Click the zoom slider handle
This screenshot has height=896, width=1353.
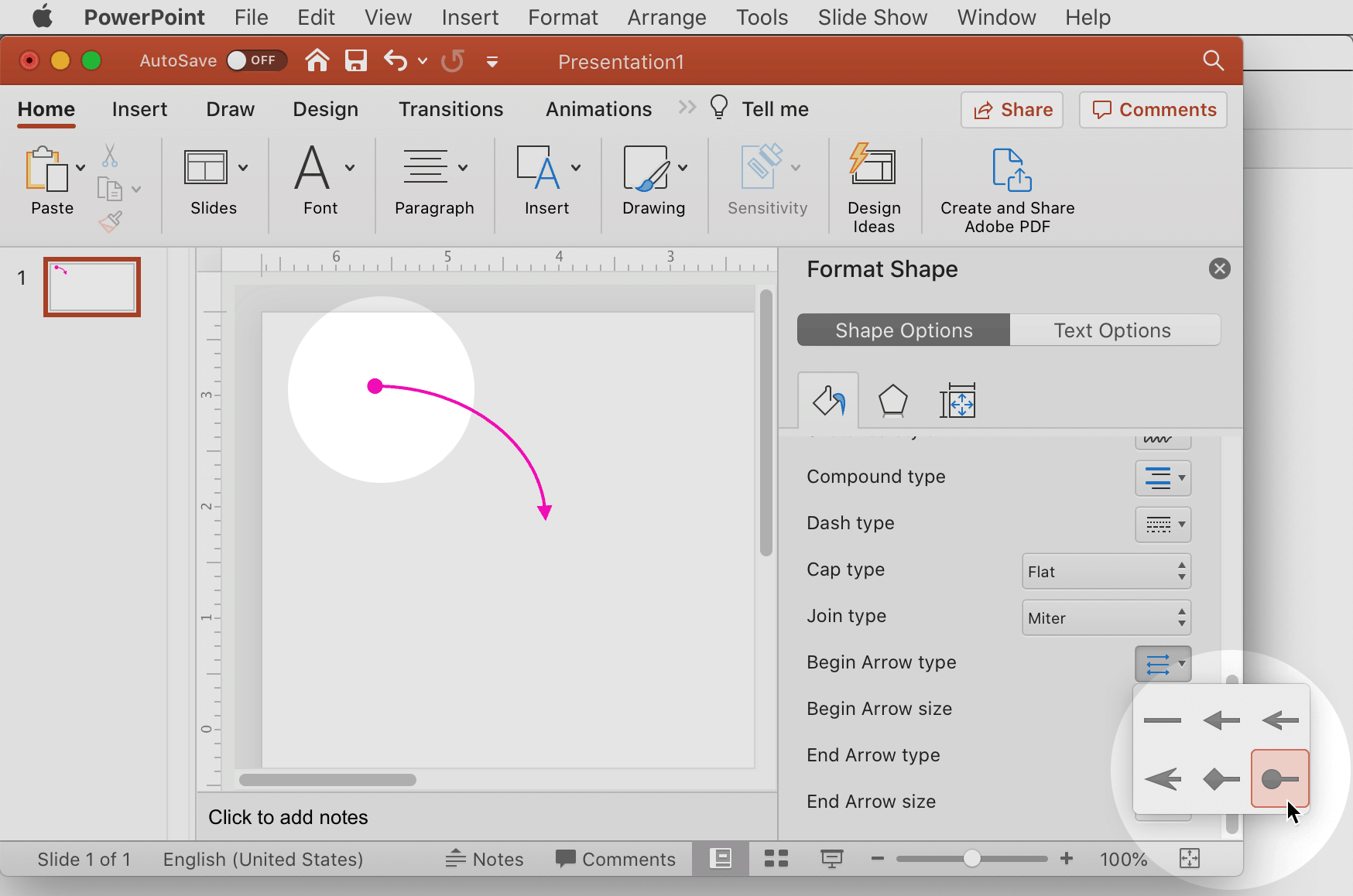[x=971, y=858]
